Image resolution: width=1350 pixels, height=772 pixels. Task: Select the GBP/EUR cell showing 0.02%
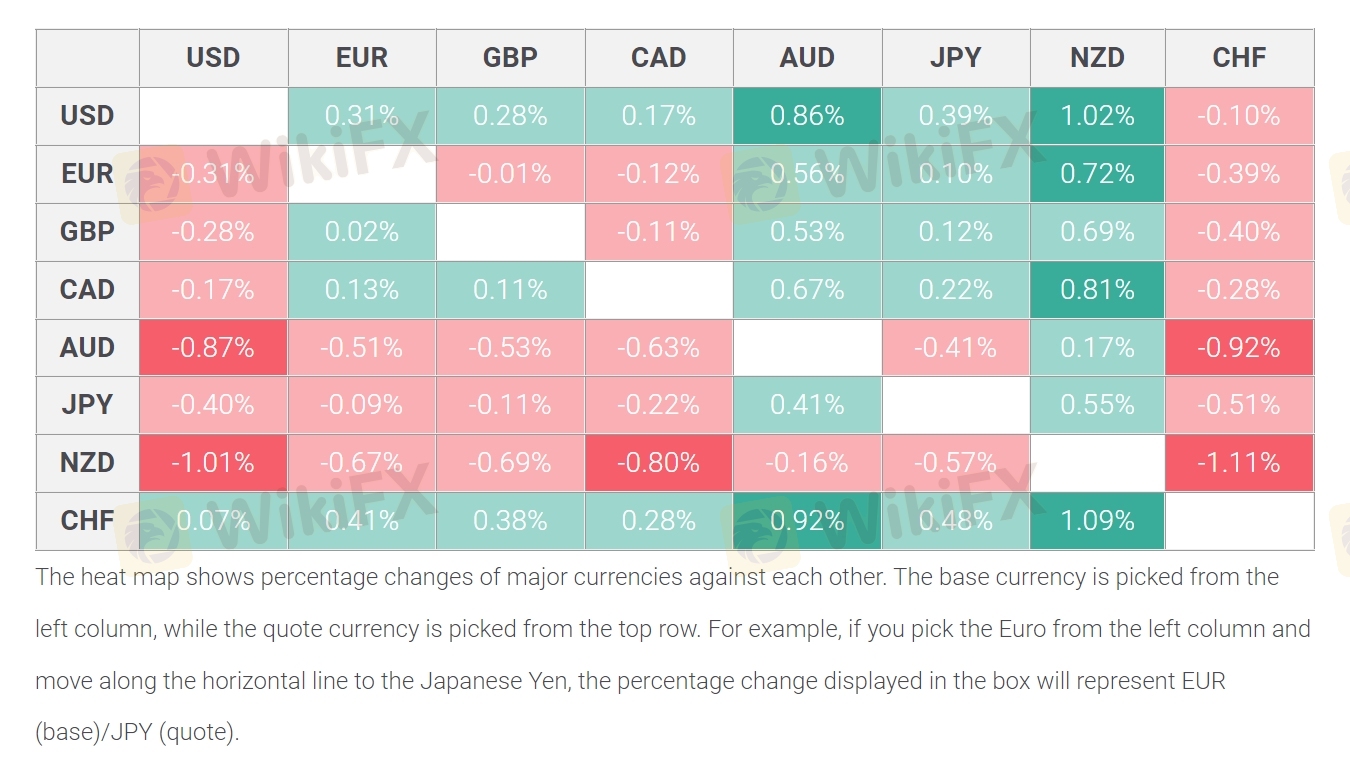(x=361, y=232)
